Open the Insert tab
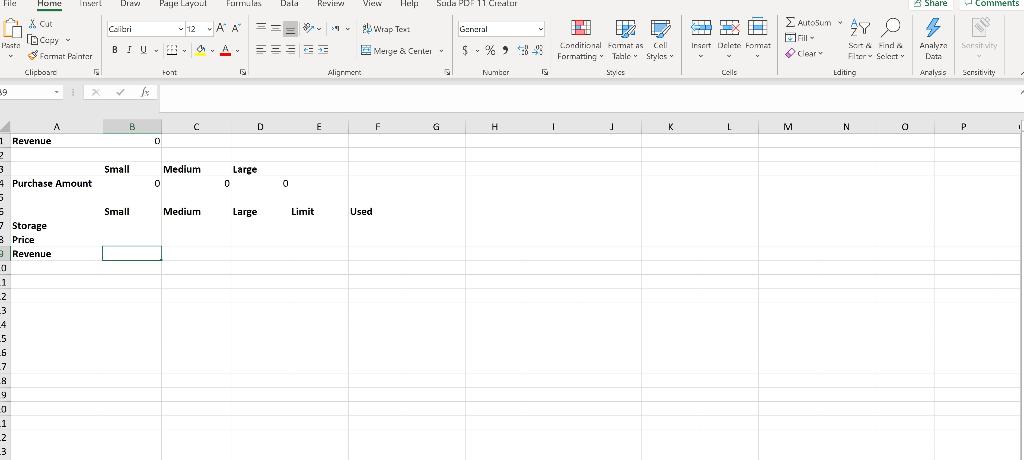 [90, 4]
